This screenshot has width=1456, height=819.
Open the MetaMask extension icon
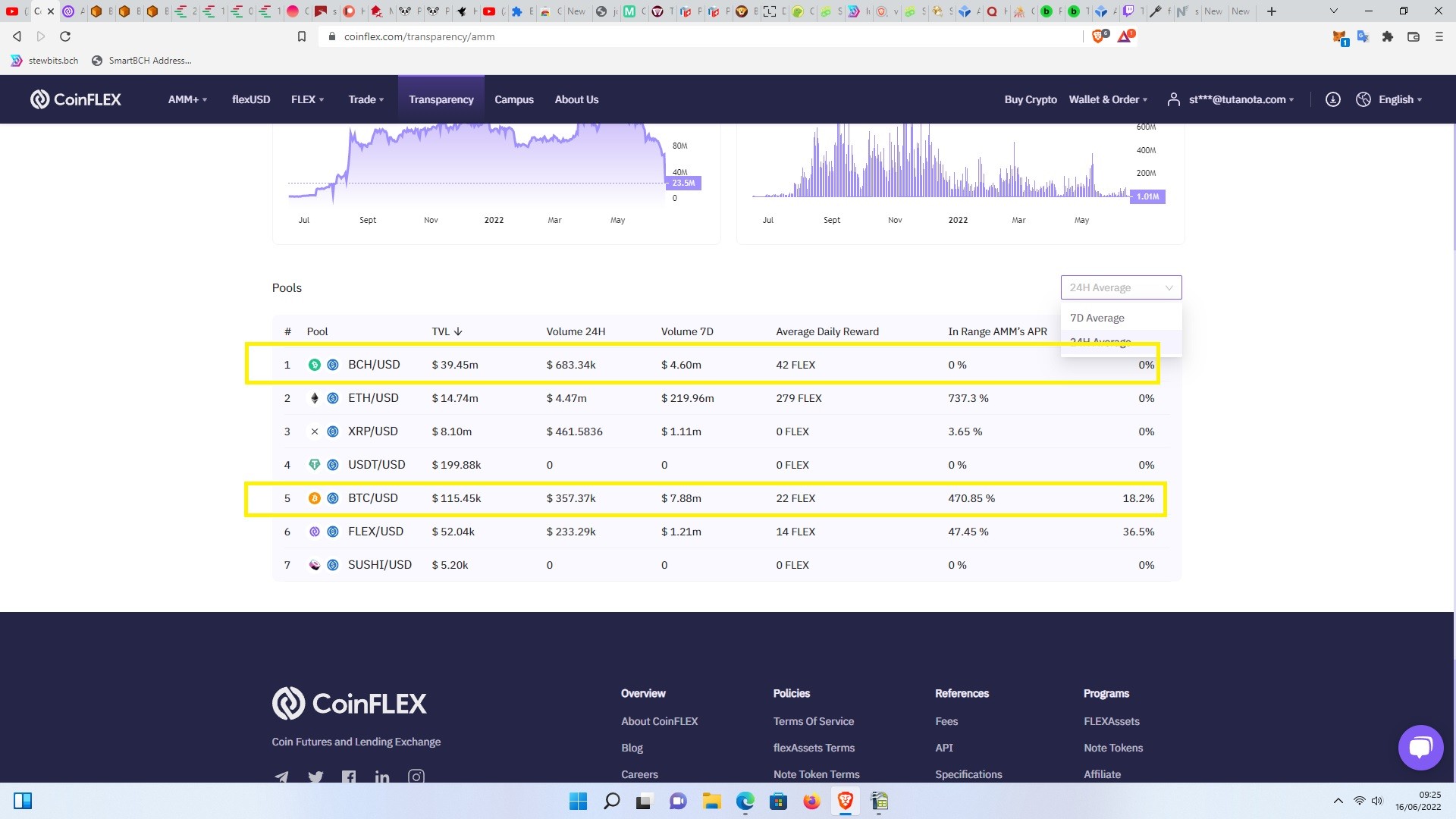1339,36
